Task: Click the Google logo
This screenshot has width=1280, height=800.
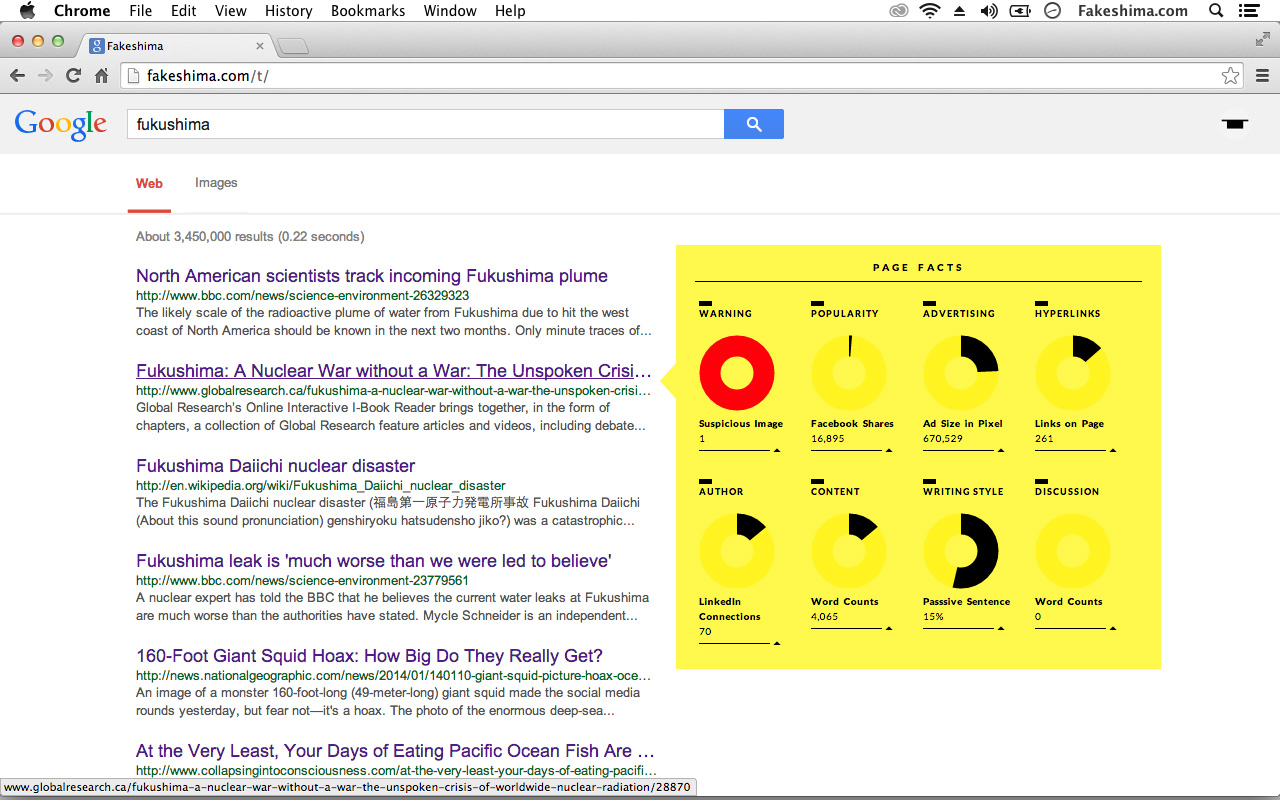Action: (60, 125)
